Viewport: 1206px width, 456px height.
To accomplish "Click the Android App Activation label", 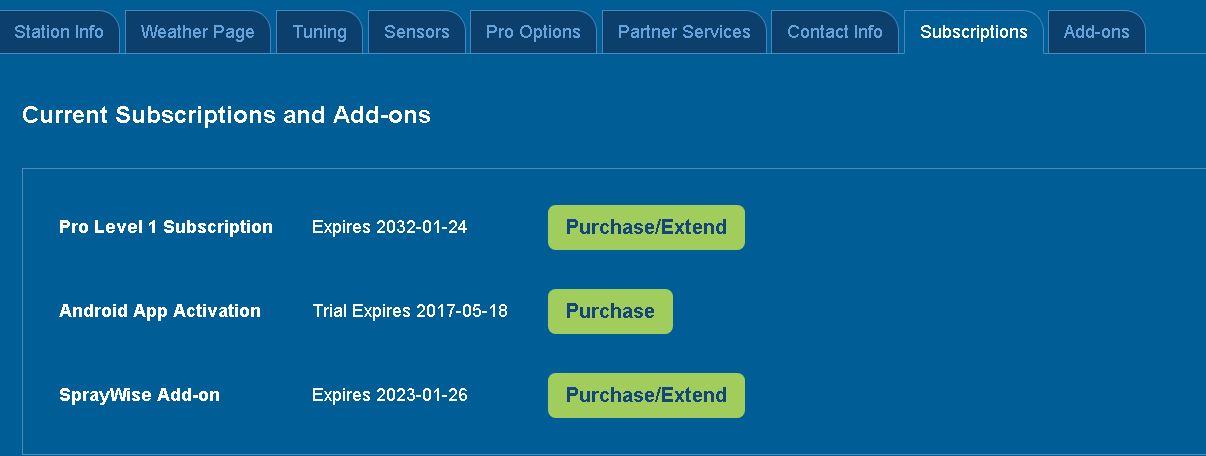I will 160,311.
